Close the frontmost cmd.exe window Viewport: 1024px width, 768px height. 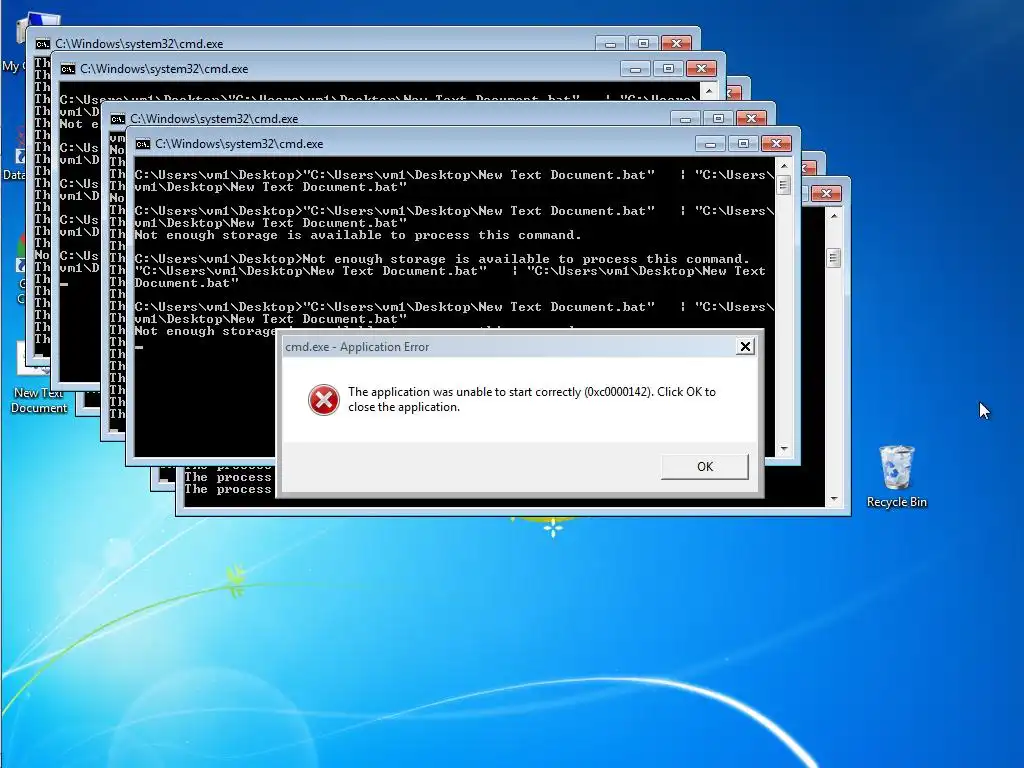(776, 144)
